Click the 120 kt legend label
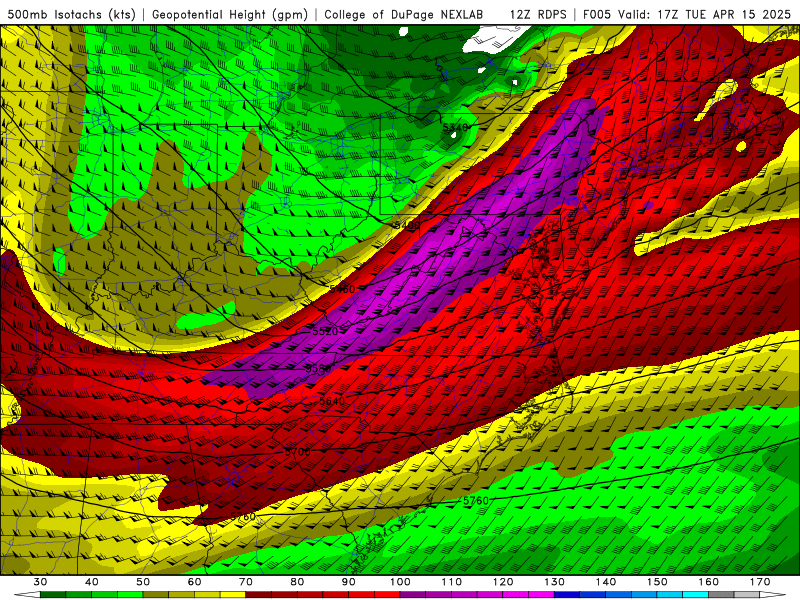 pyautogui.click(x=503, y=582)
